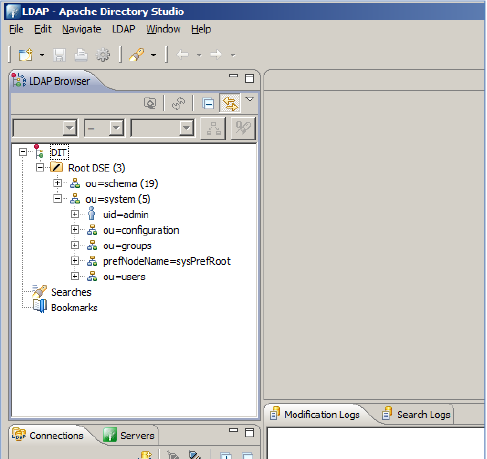Open the Window menu
Screen dimensions: 487x459
pyautogui.click(x=163, y=29)
